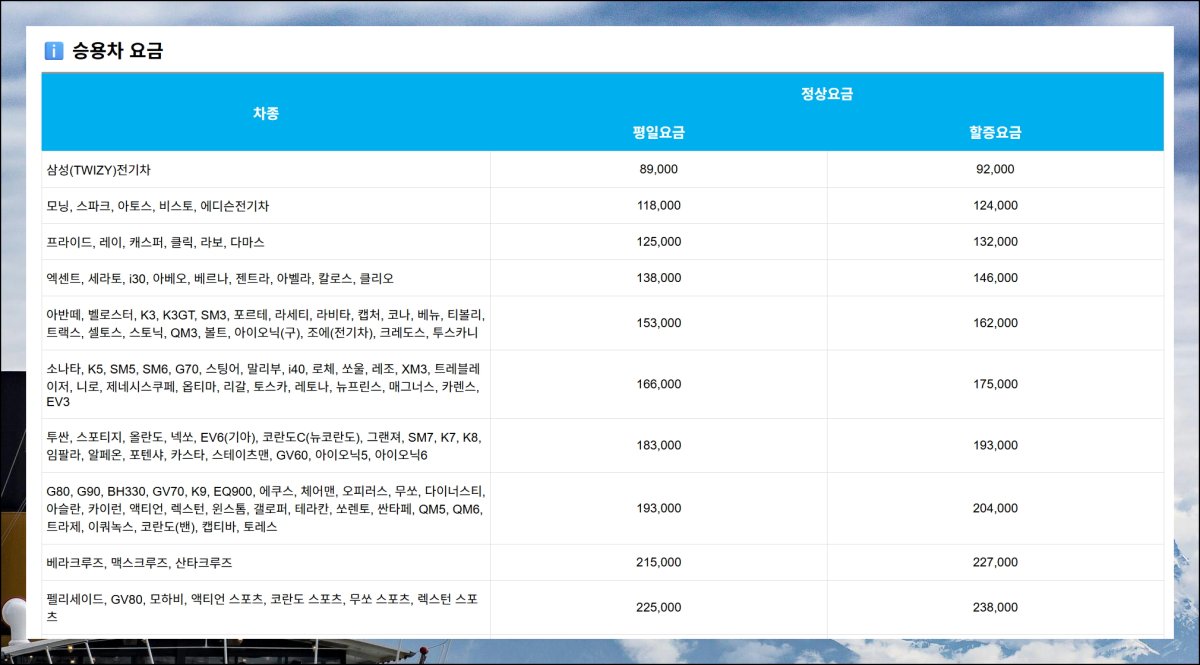
Task: Select the 삼성(TWIZY)전기차 row label
Action: [x=98, y=170]
